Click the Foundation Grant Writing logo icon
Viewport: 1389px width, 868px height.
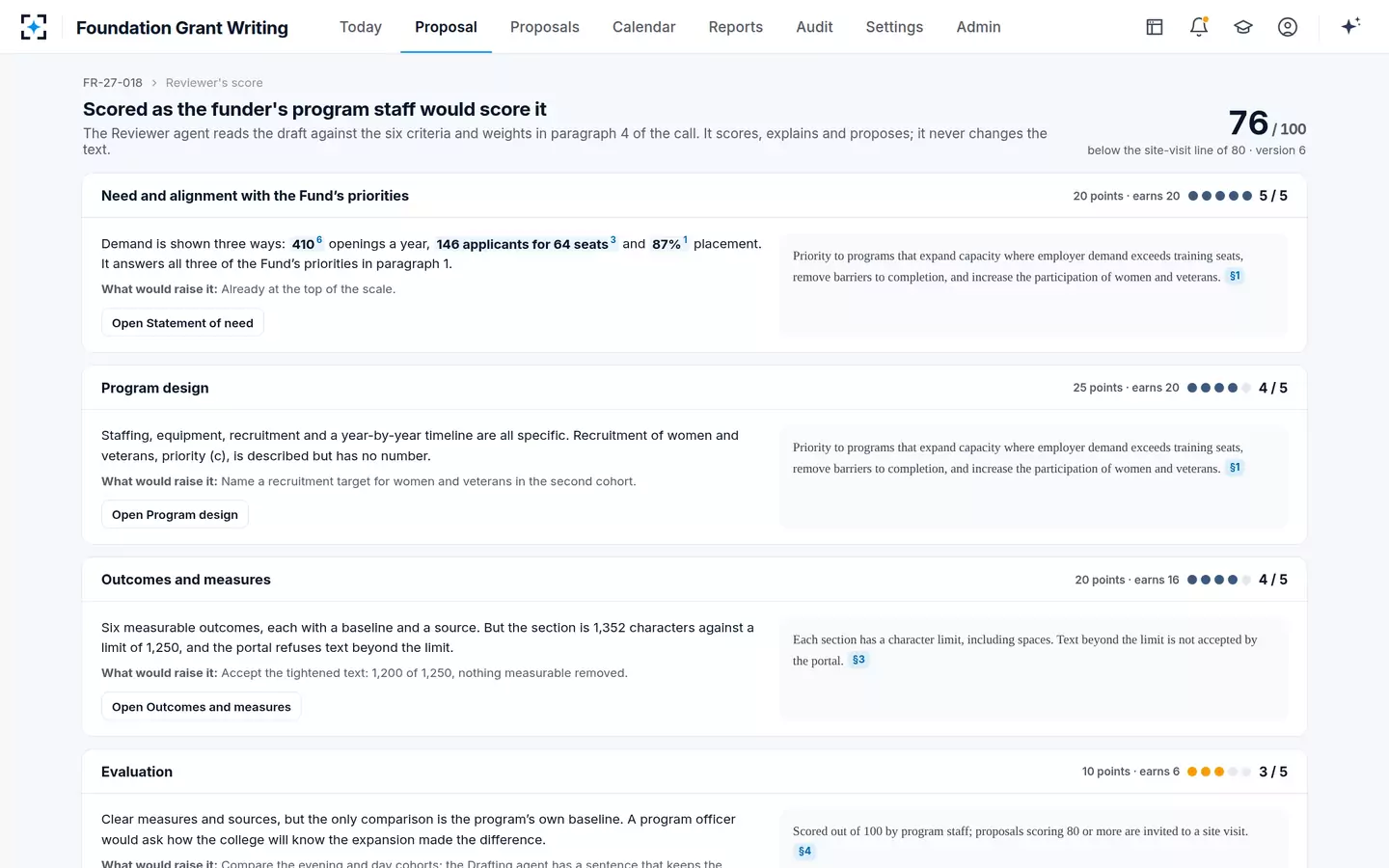click(x=34, y=27)
